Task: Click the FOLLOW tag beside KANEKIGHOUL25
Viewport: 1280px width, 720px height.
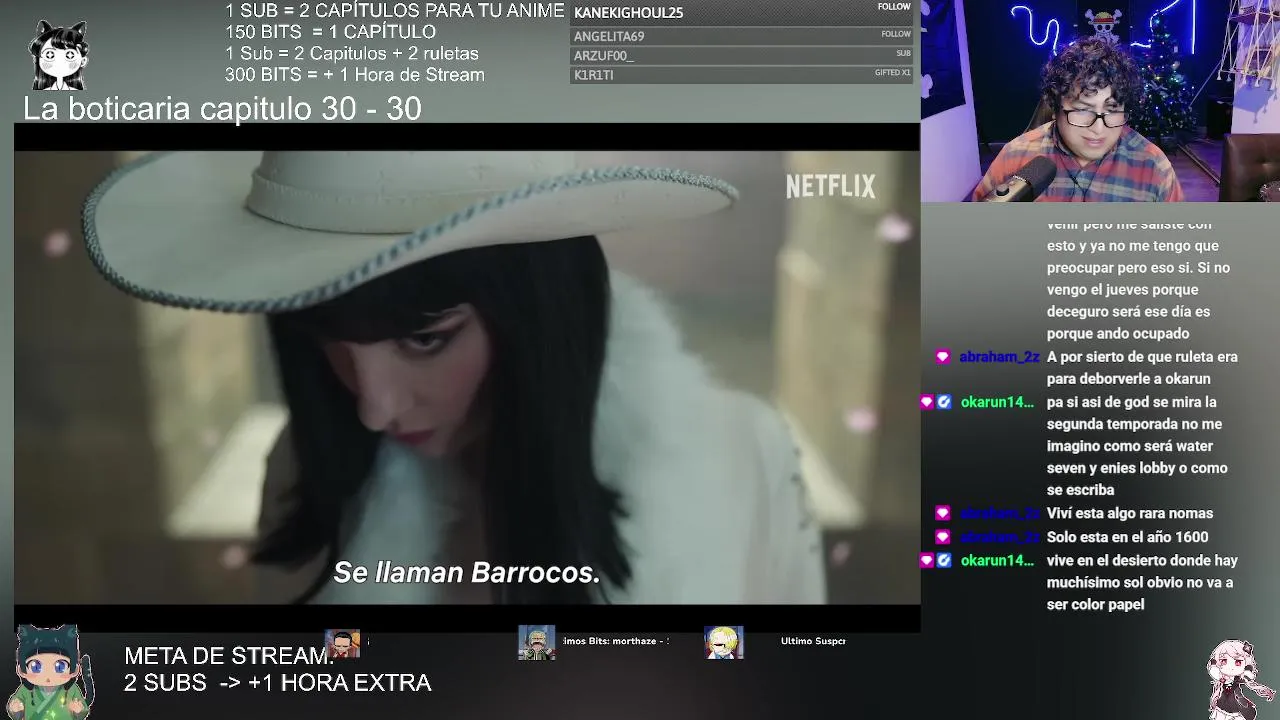Action: [894, 7]
